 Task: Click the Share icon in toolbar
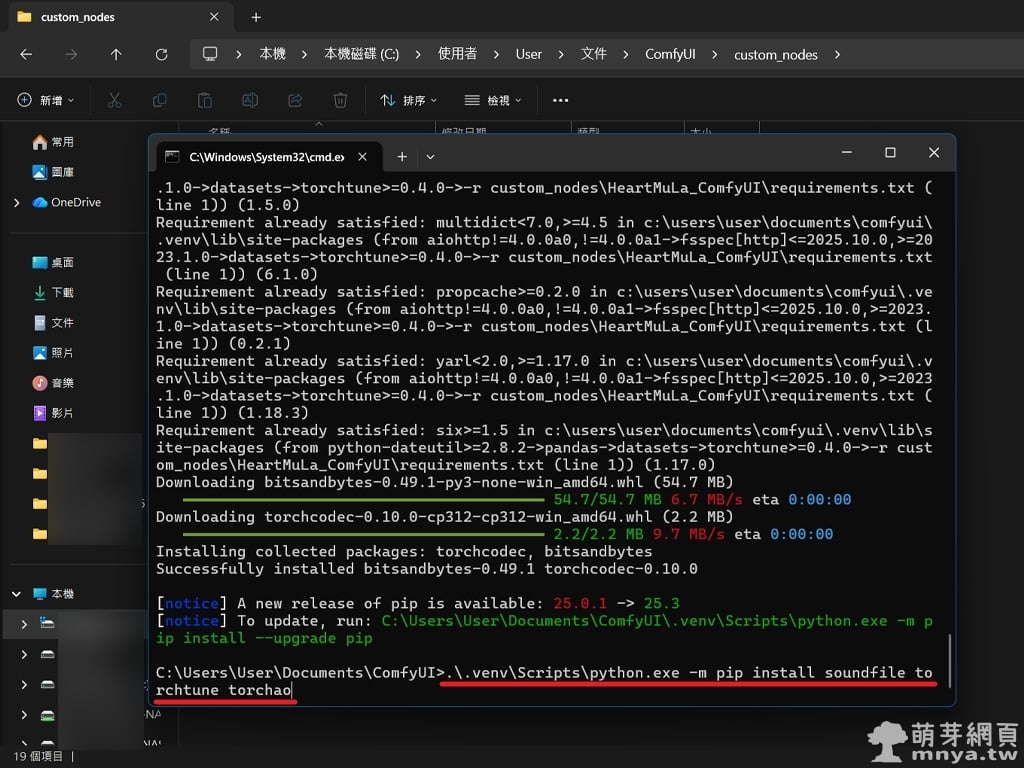click(x=295, y=100)
